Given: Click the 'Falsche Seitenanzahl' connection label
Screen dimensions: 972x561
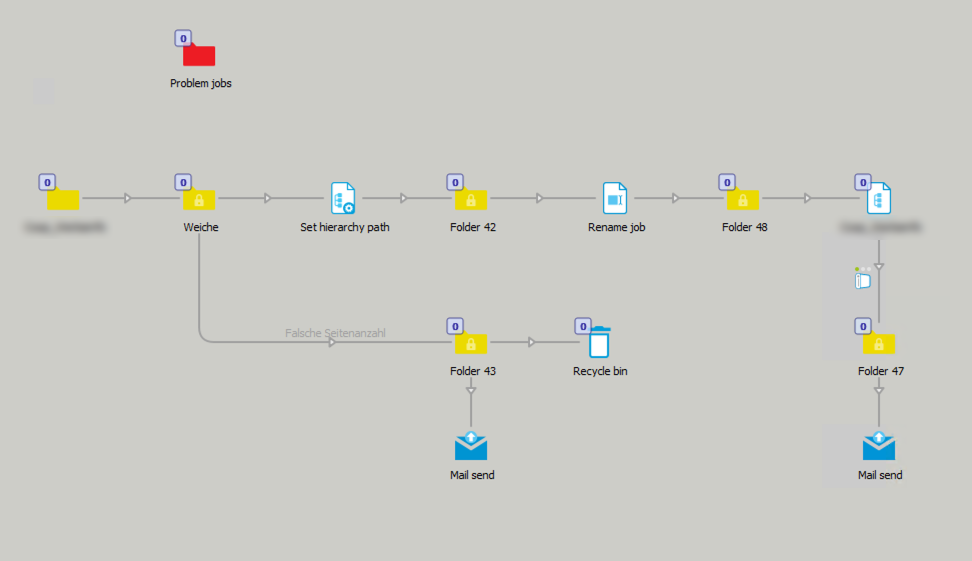Looking at the screenshot, I should pos(335,333).
